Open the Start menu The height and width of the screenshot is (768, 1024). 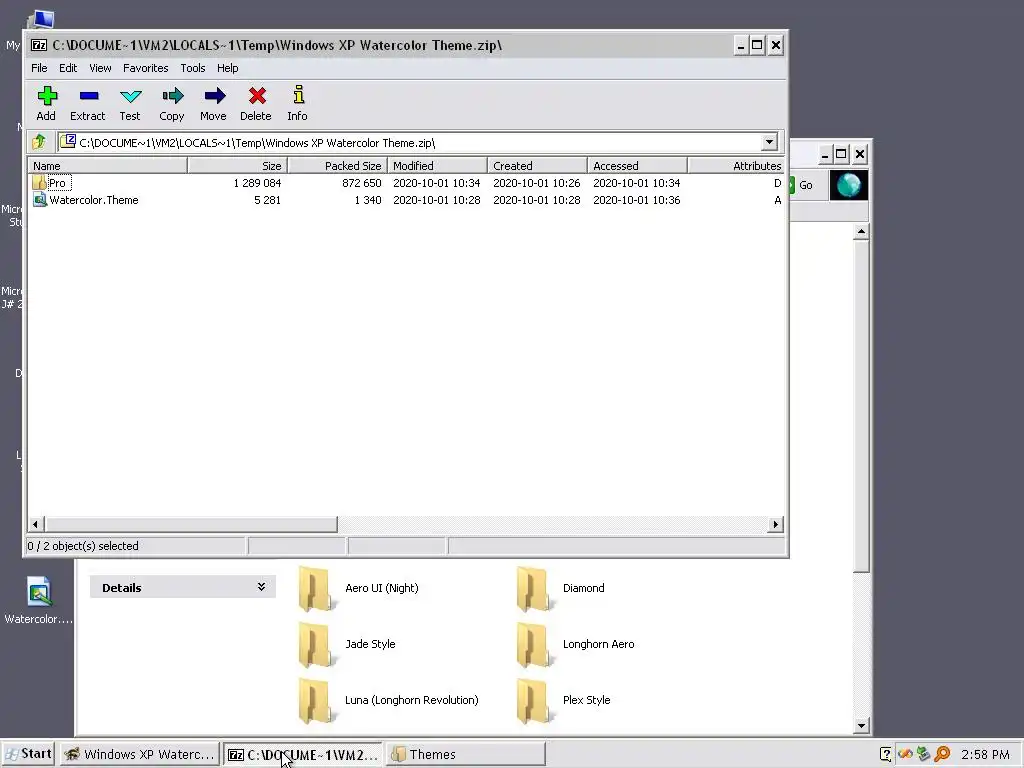click(x=28, y=754)
